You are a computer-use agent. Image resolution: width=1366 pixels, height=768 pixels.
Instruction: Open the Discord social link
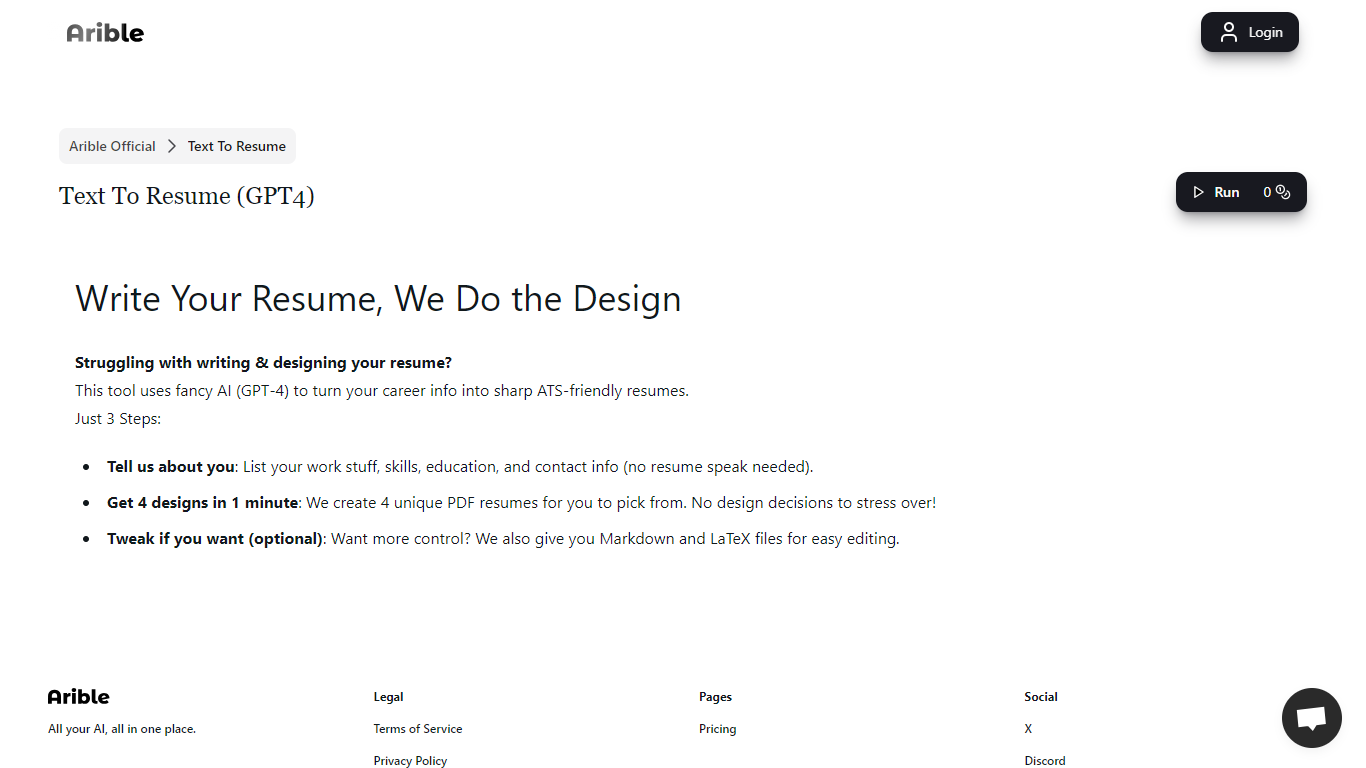coord(1045,761)
